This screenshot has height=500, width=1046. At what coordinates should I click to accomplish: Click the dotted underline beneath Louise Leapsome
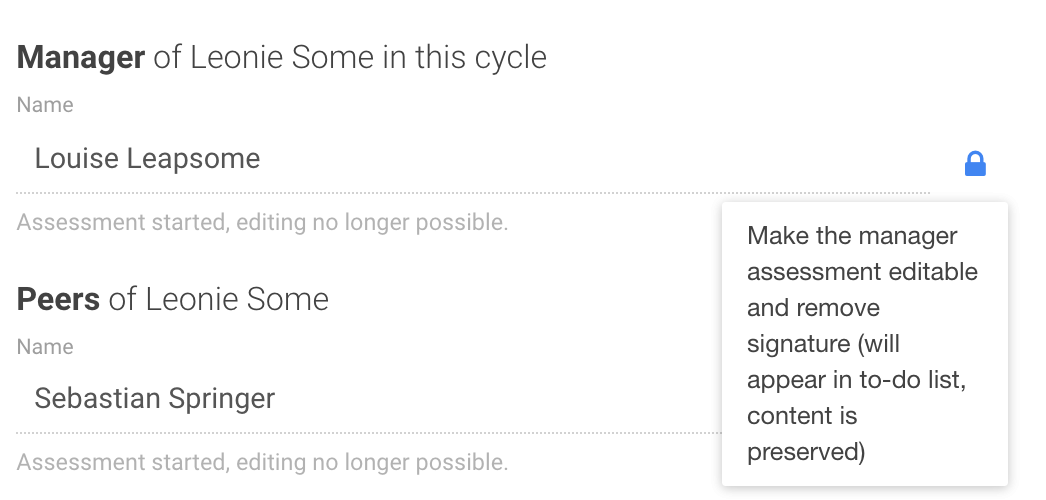473,193
